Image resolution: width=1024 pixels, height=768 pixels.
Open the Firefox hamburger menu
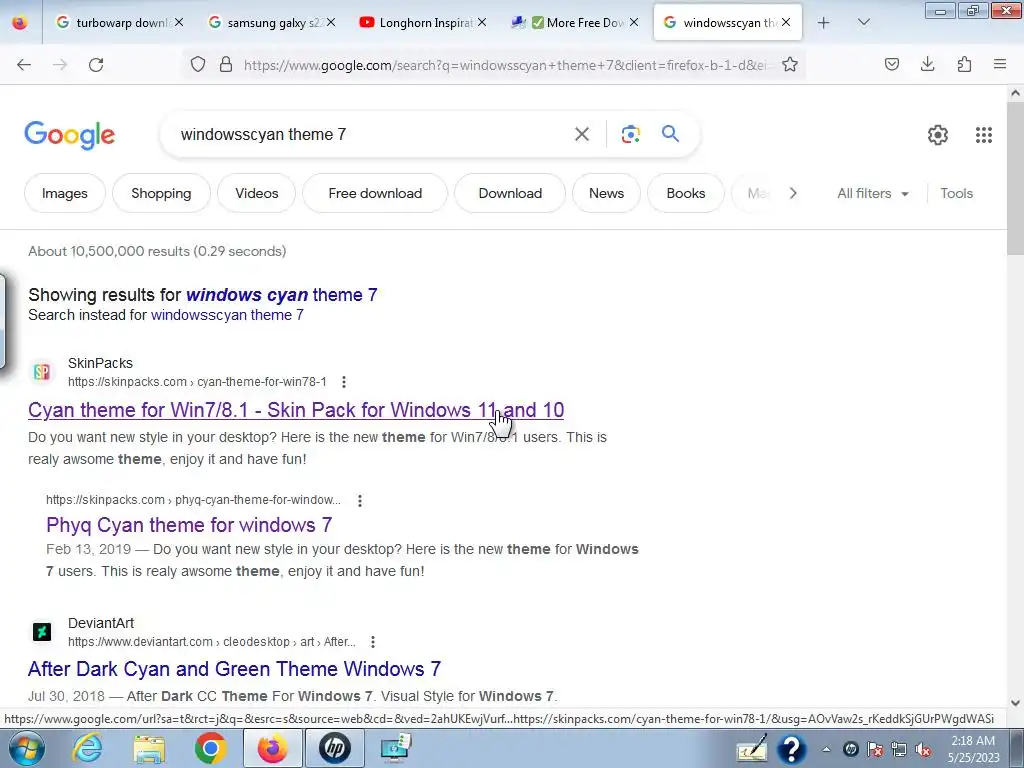coord(1000,64)
